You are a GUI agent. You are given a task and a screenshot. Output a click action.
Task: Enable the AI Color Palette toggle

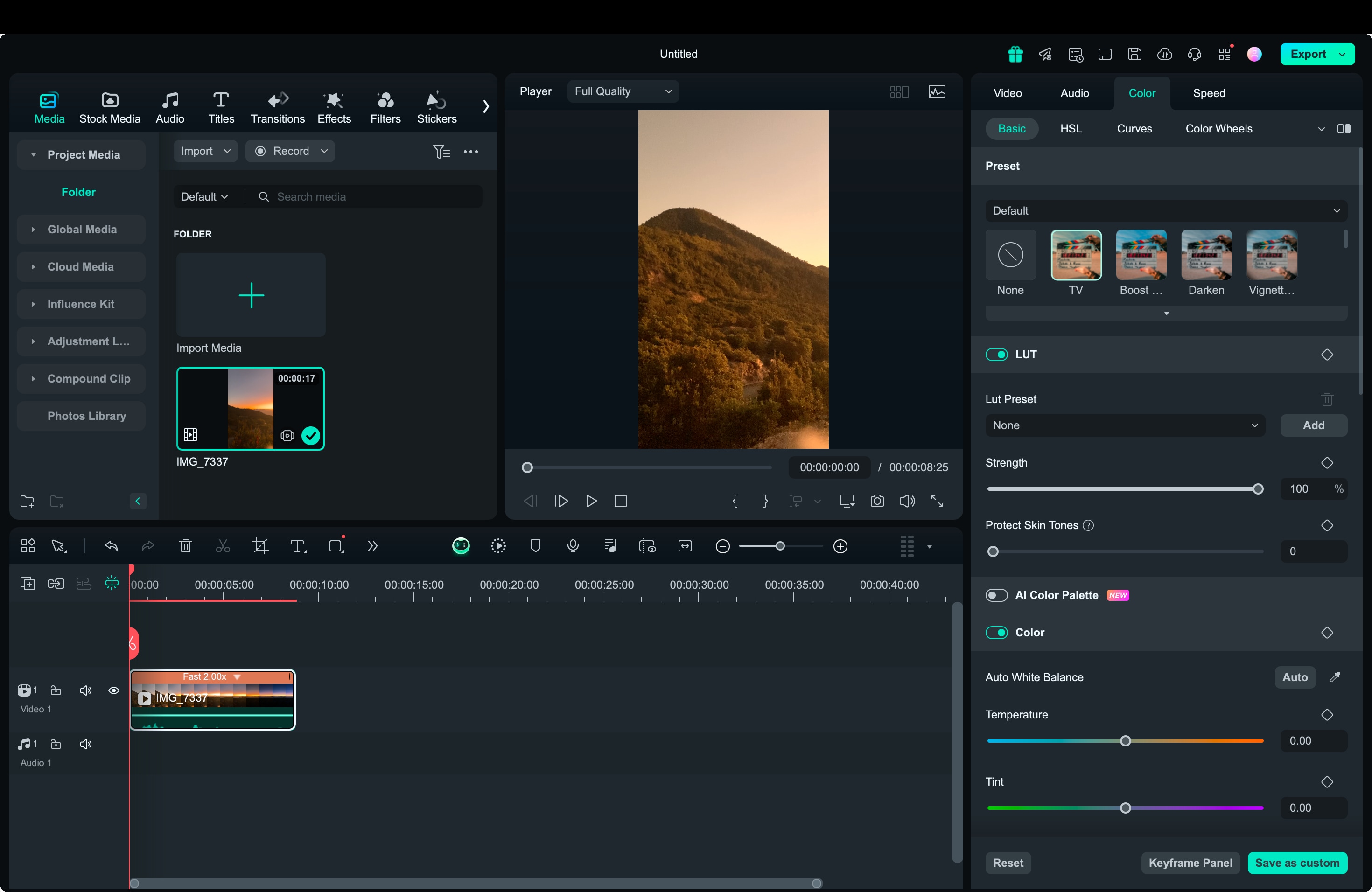[x=996, y=595]
